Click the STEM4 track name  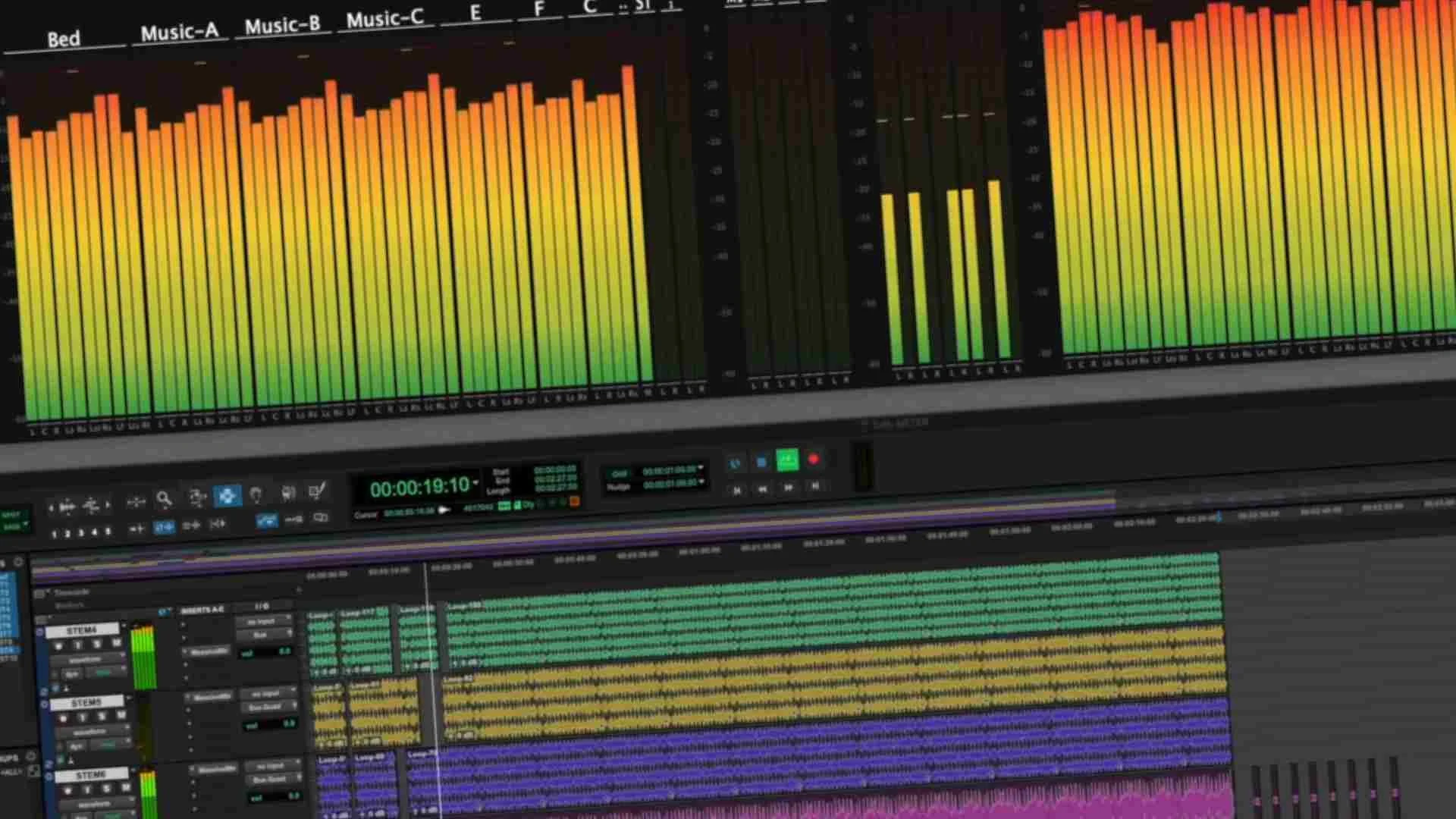coord(82,630)
